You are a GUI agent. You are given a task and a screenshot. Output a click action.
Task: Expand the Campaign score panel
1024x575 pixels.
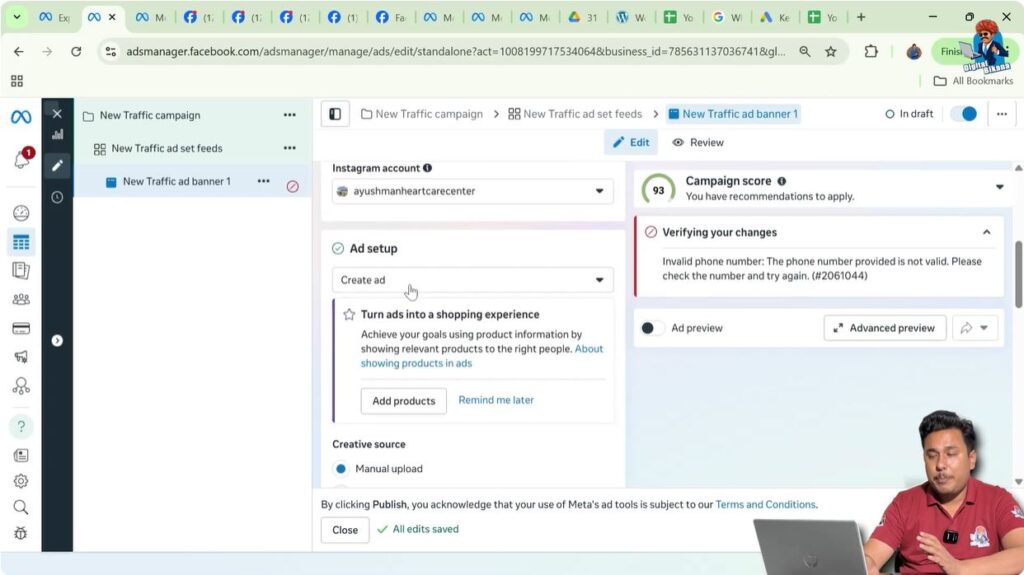click(999, 188)
